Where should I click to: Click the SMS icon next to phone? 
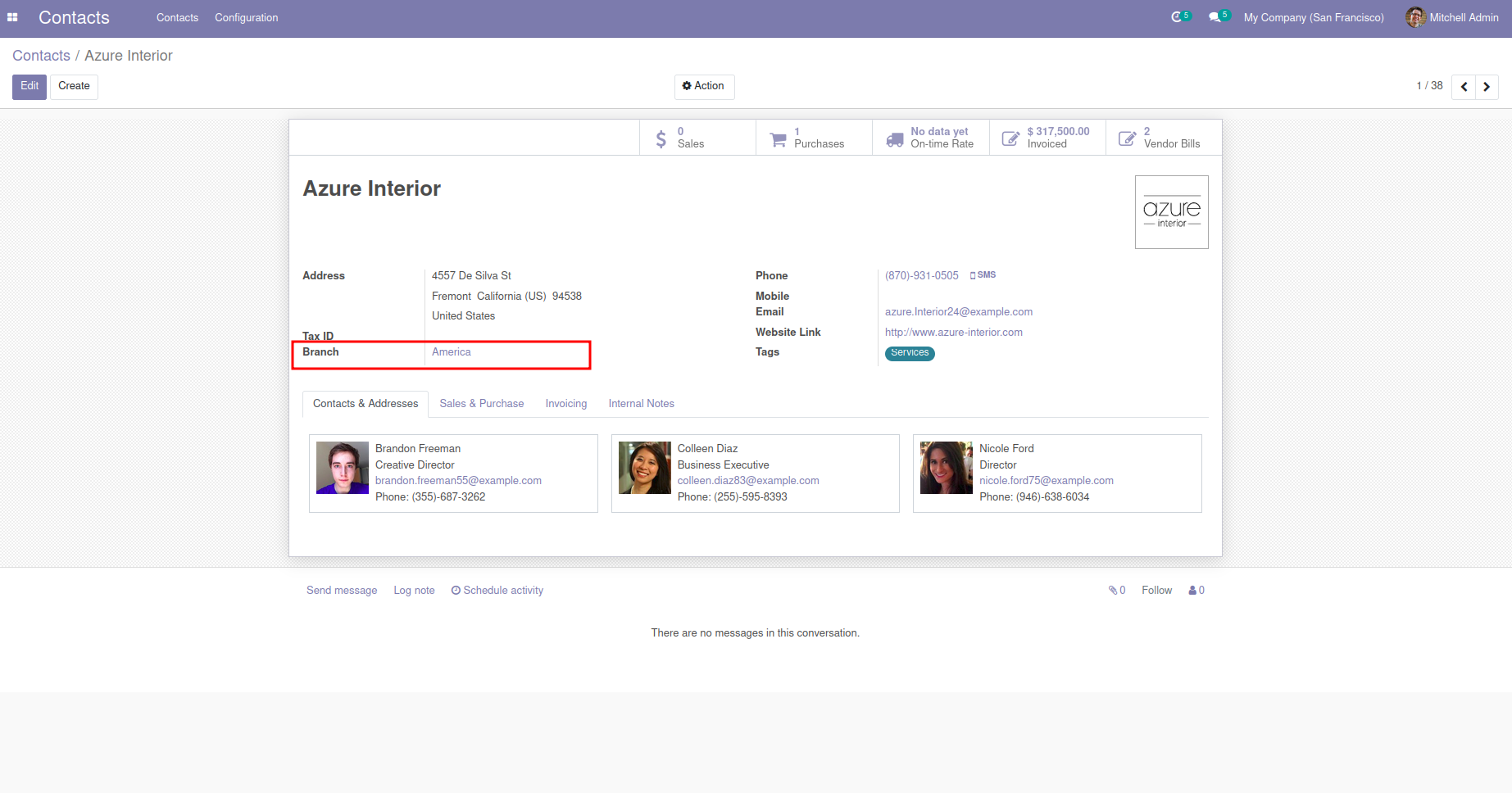(x=983, y=275)
